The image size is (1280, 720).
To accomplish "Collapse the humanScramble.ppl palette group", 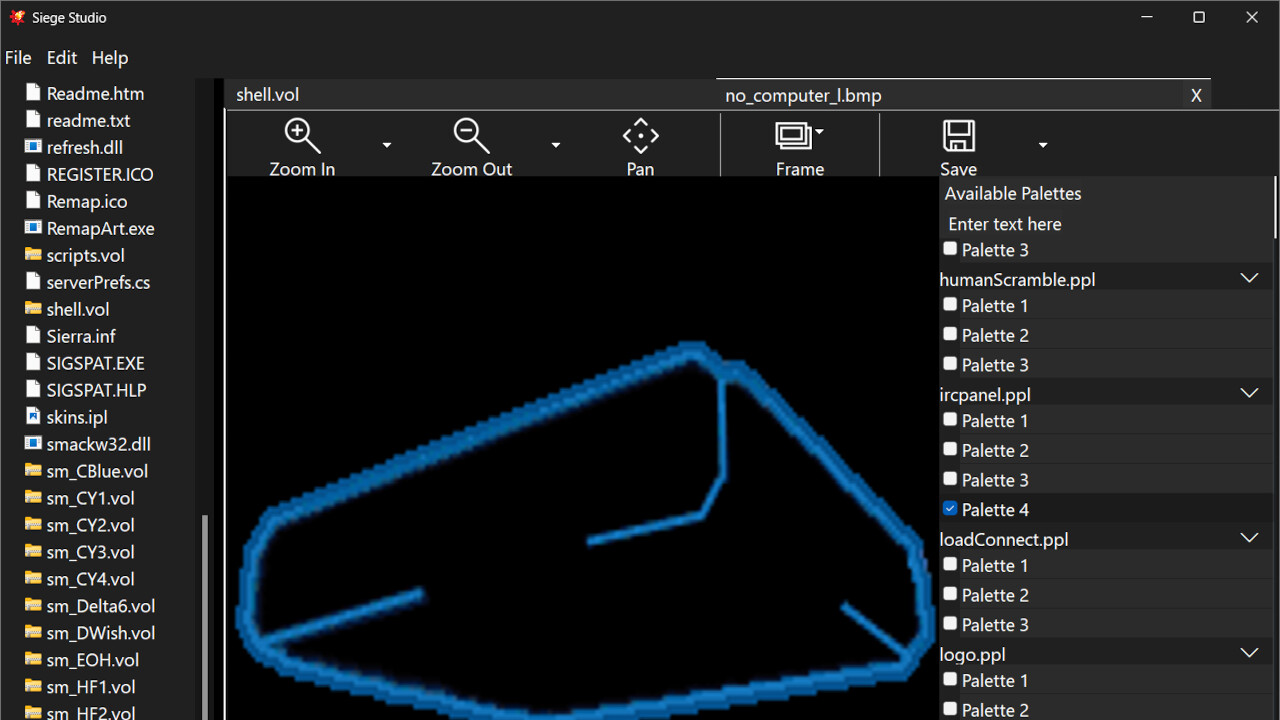I will point(1248,277).
